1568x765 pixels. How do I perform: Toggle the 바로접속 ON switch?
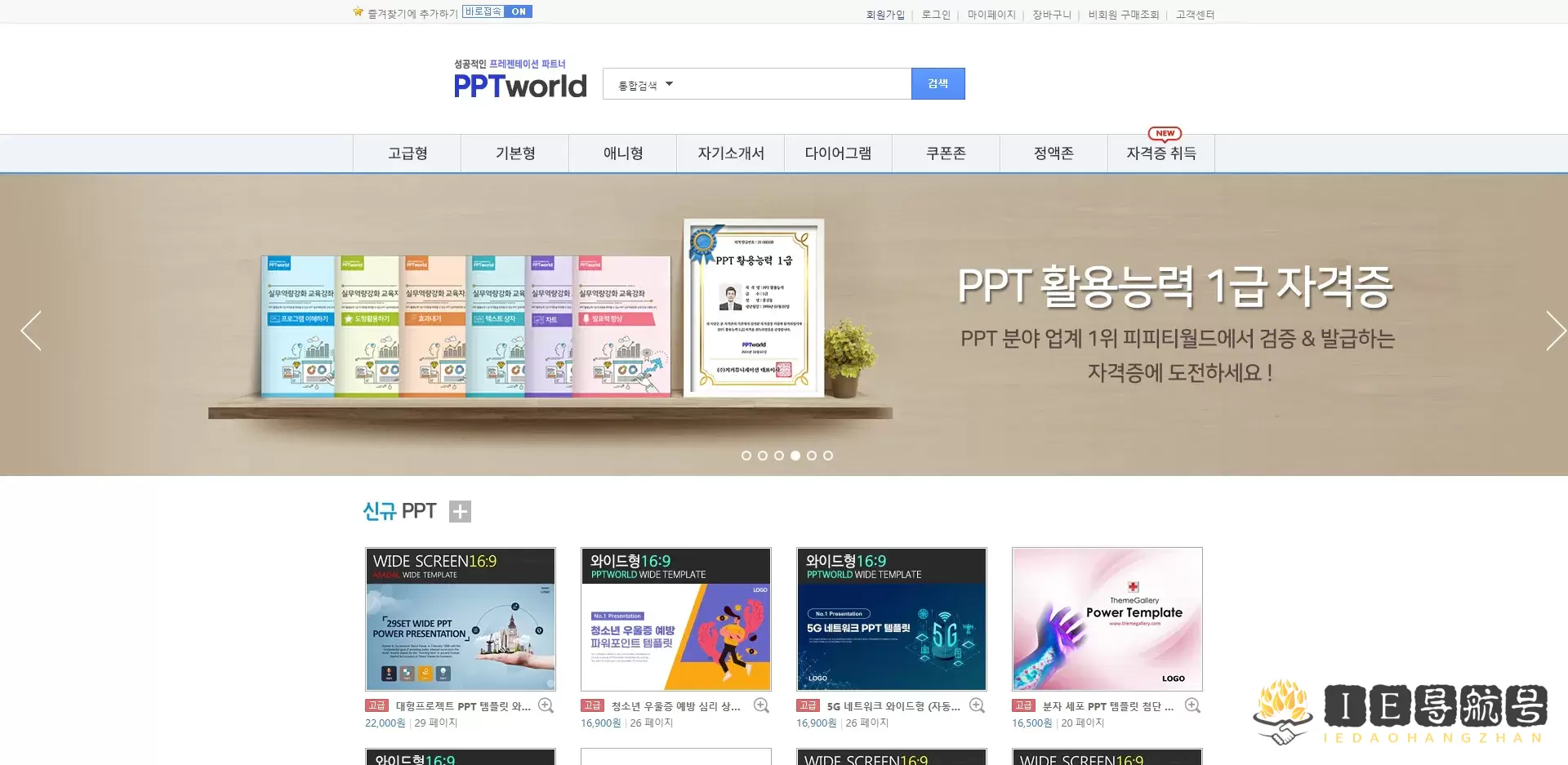pyautogui.click(x=497, y=11)
